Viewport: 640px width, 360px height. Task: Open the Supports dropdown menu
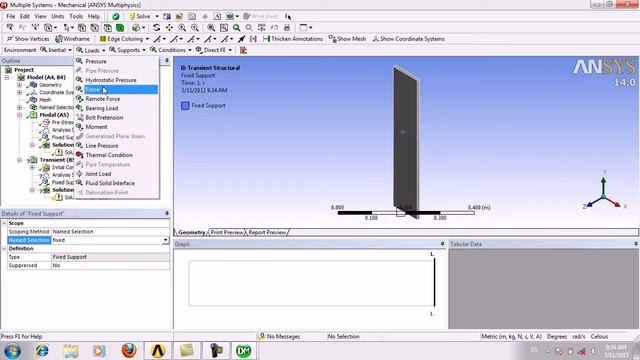click(127, 50)
